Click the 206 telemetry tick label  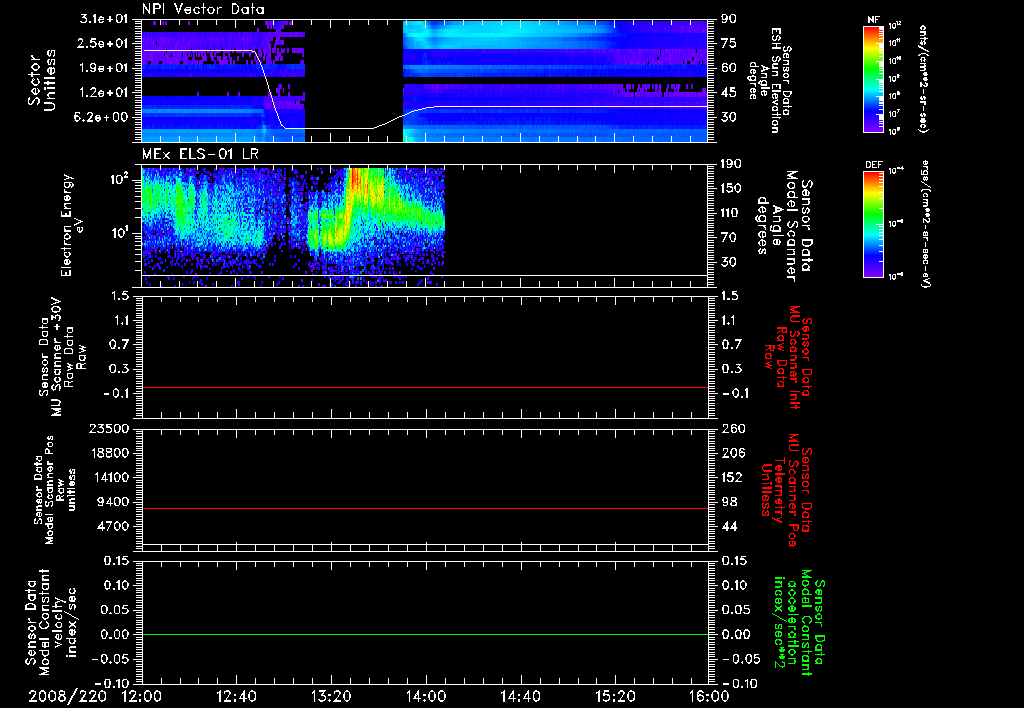pyautogui.click(x=732, y=453)
